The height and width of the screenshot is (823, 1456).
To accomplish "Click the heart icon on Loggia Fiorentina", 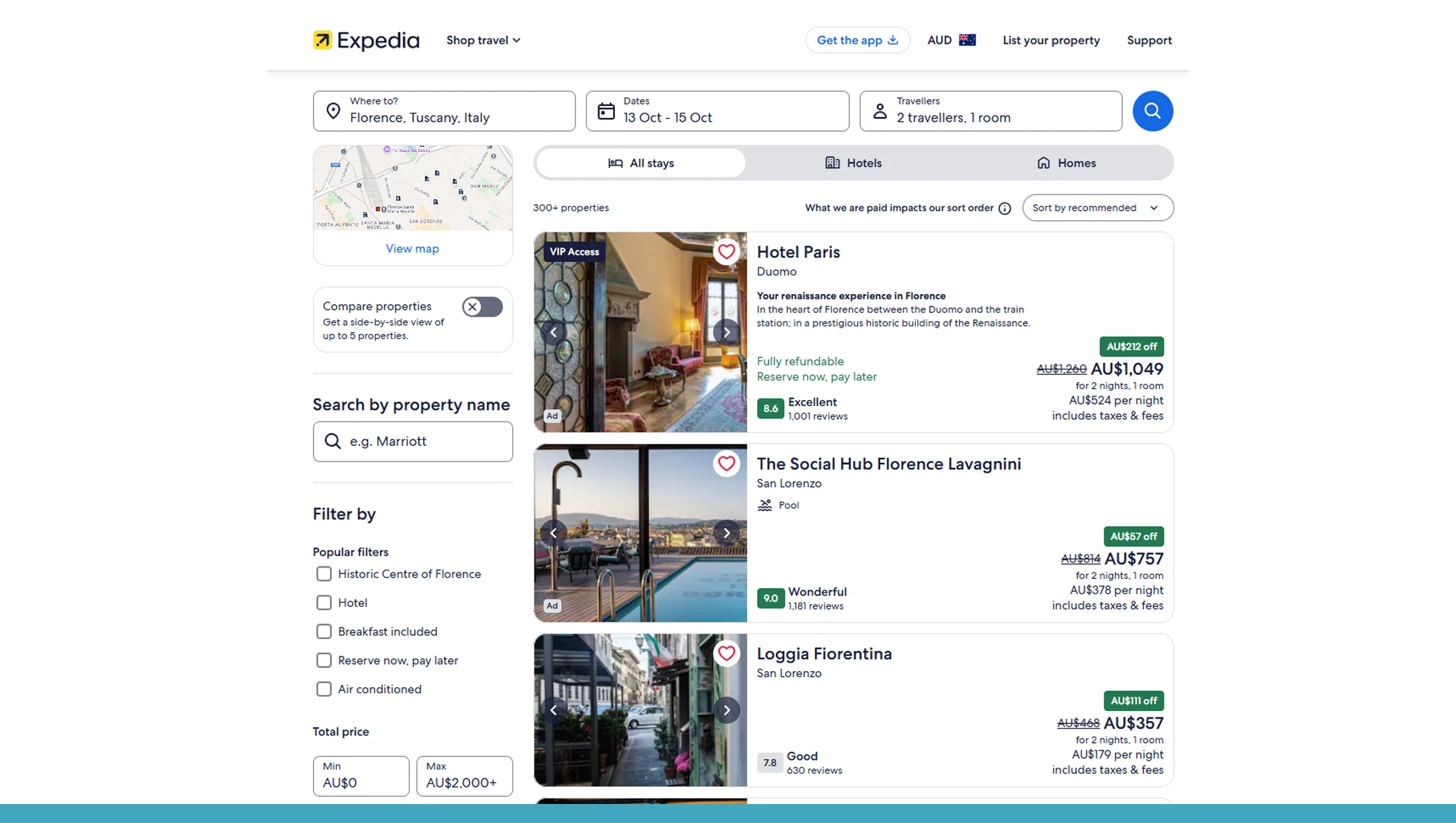I will (x=726, y=653).
